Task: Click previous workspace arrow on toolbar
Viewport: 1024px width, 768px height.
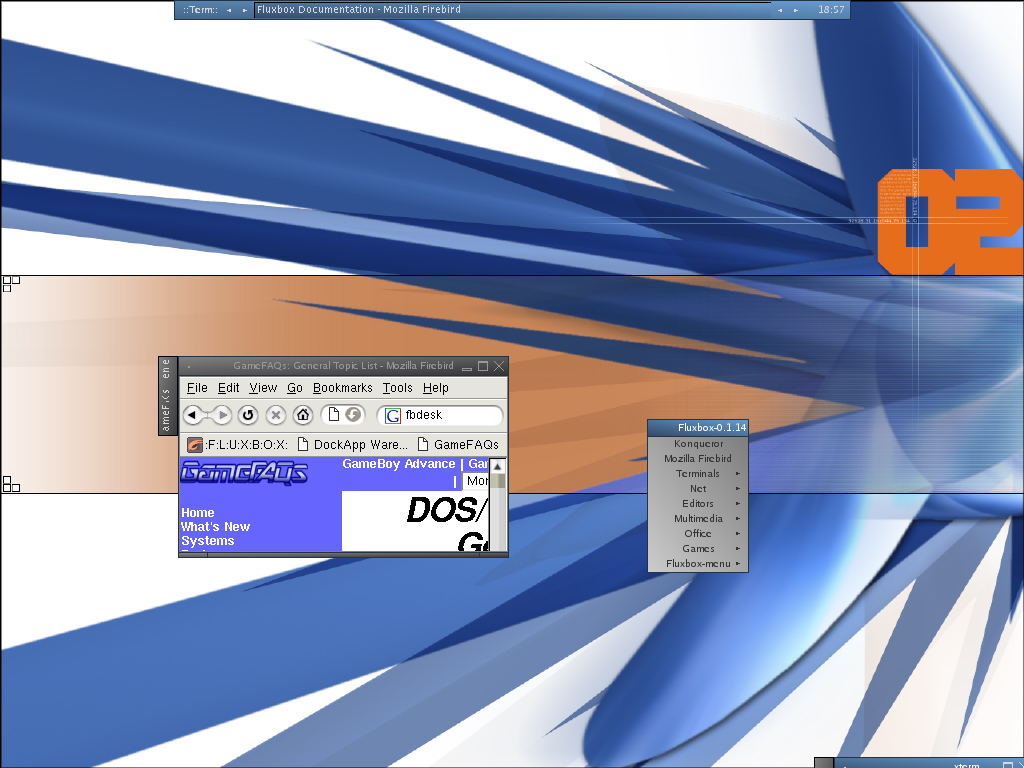Action: (x=229, y=10)
